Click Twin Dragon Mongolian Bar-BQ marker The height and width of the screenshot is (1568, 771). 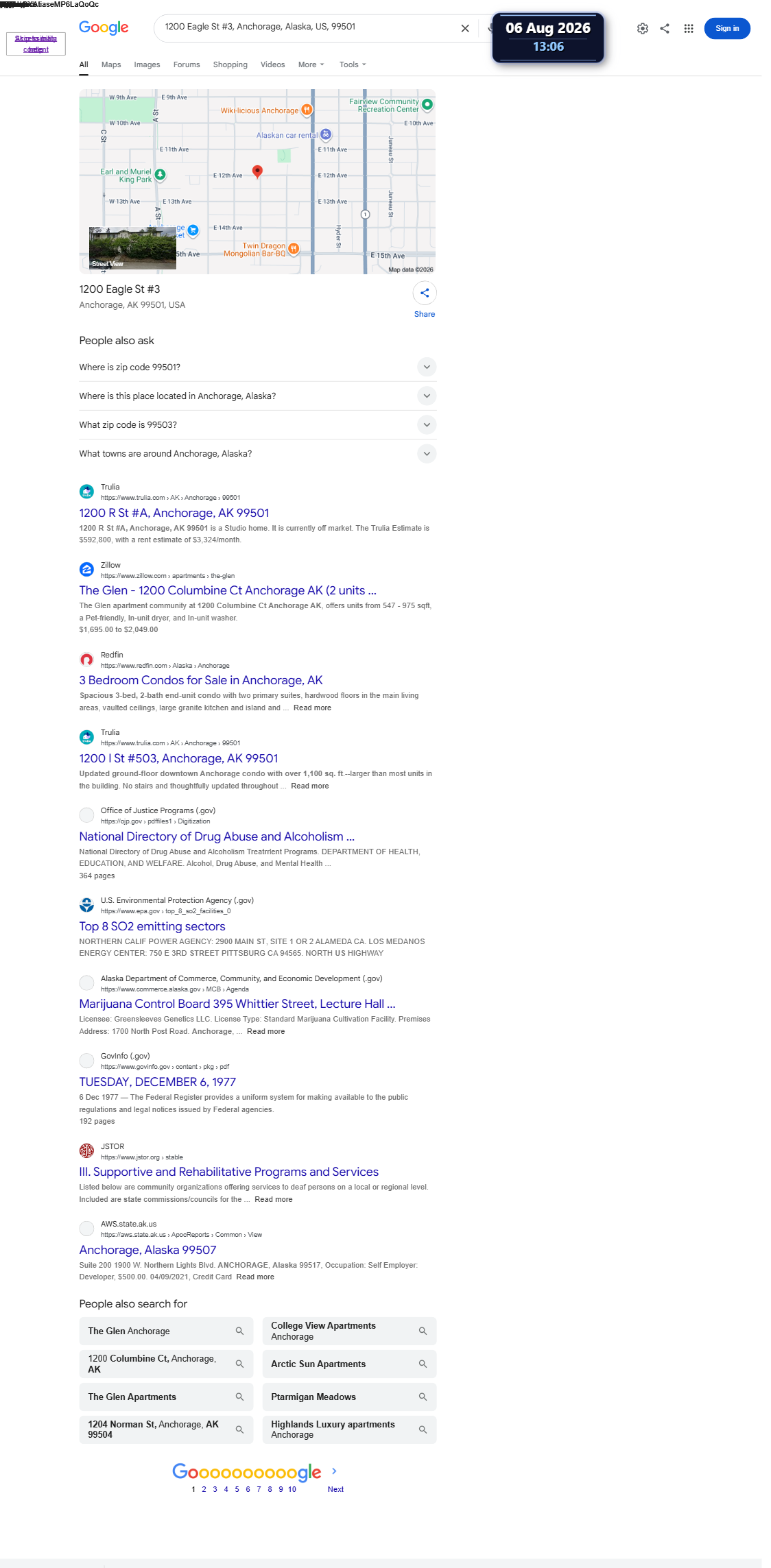tap(294, 249)
